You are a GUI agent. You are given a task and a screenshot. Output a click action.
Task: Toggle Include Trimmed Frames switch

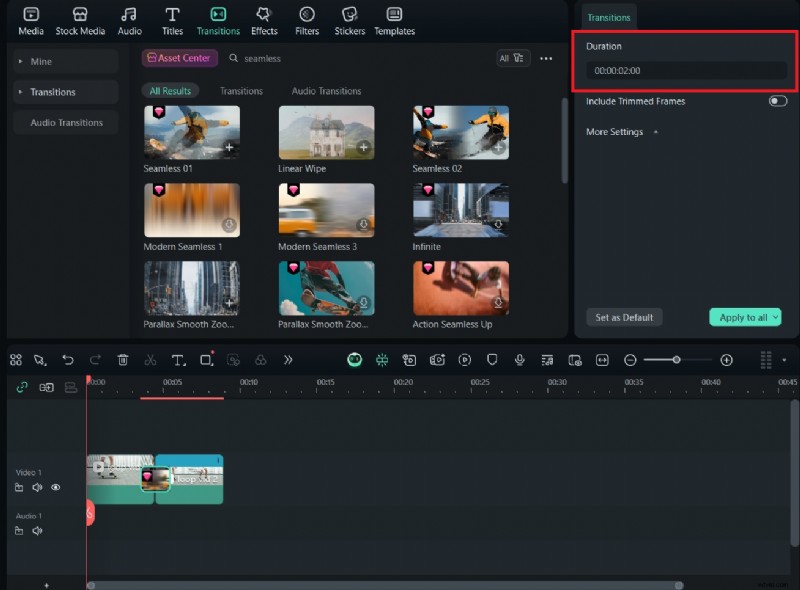coord(777,101)
